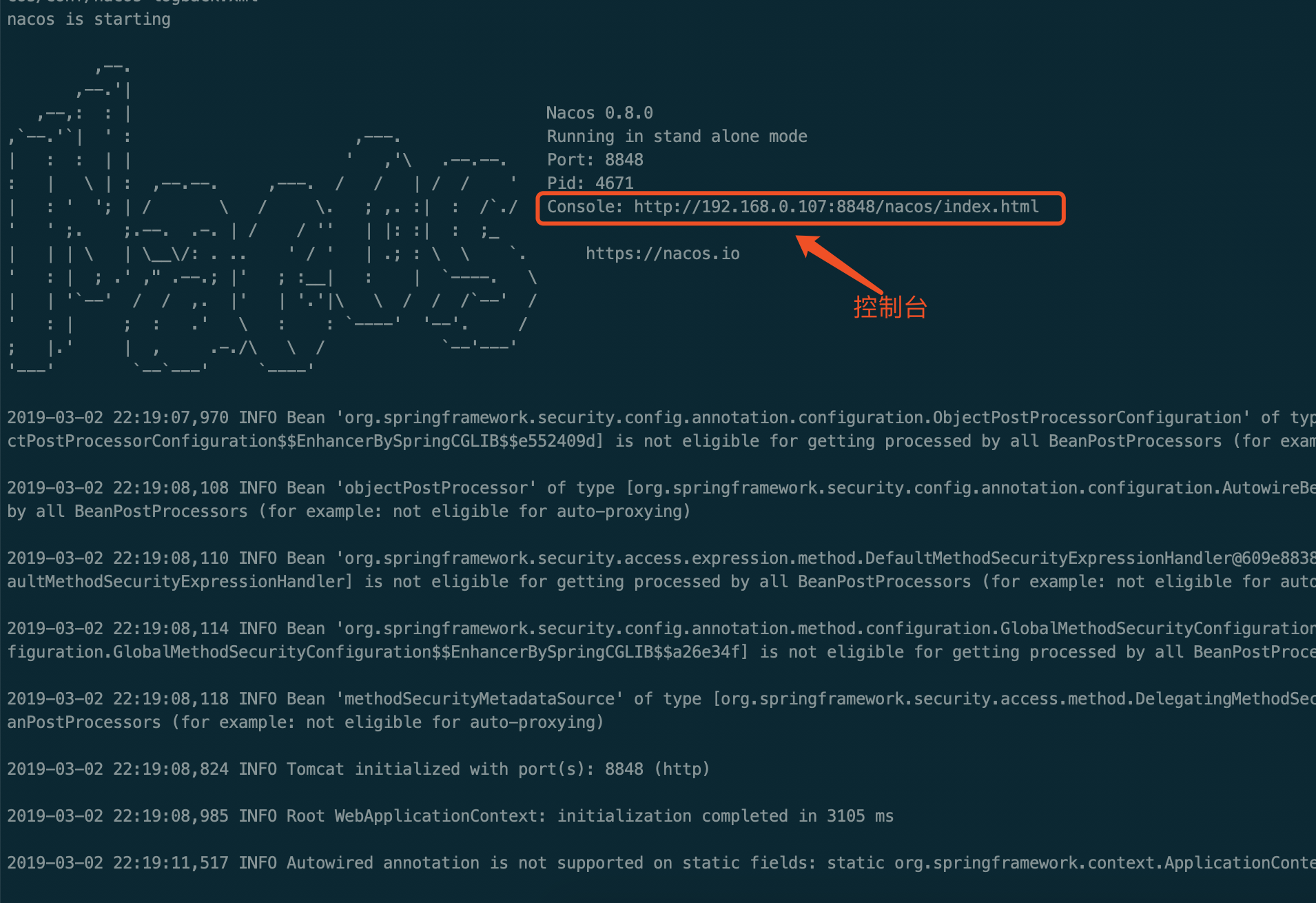1316x903 pixels.
Task: Click 'Running in stand alone mode' text
Action: click(677, 136)
